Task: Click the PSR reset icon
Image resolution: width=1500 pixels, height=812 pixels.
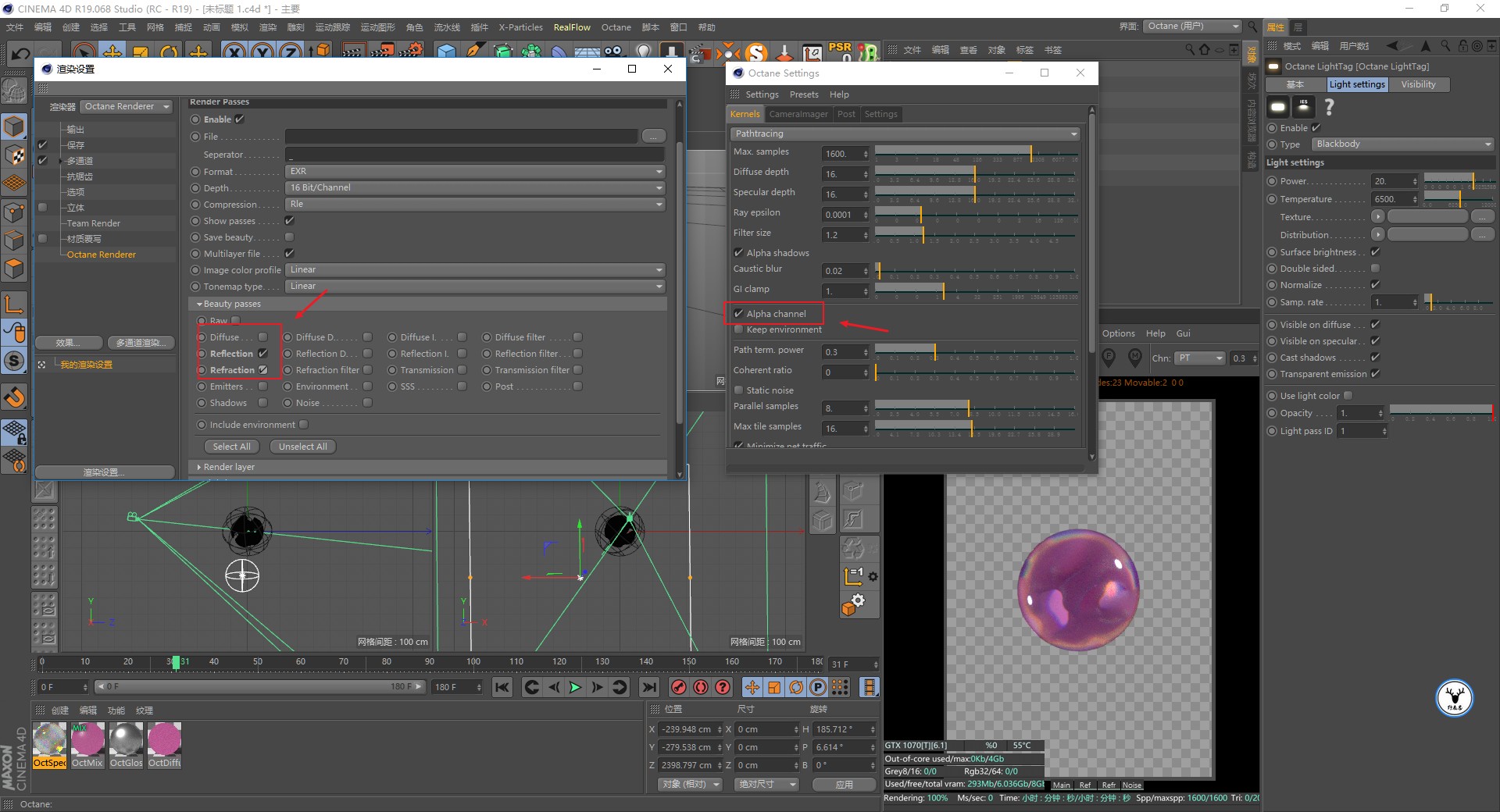Action: tap(841, 52)
